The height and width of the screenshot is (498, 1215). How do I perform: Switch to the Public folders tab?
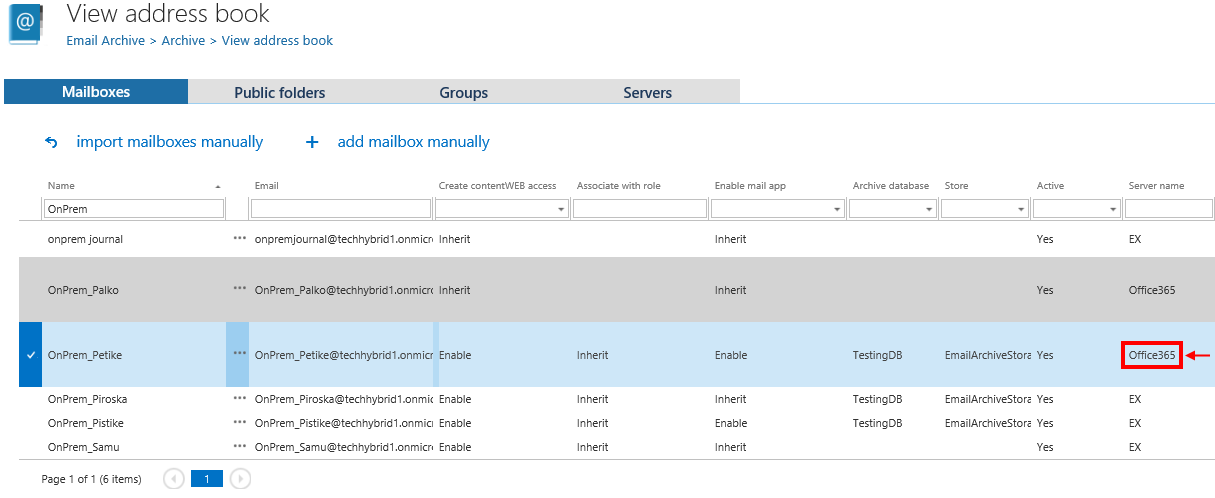pyautogui.click(x=280, y=92)
